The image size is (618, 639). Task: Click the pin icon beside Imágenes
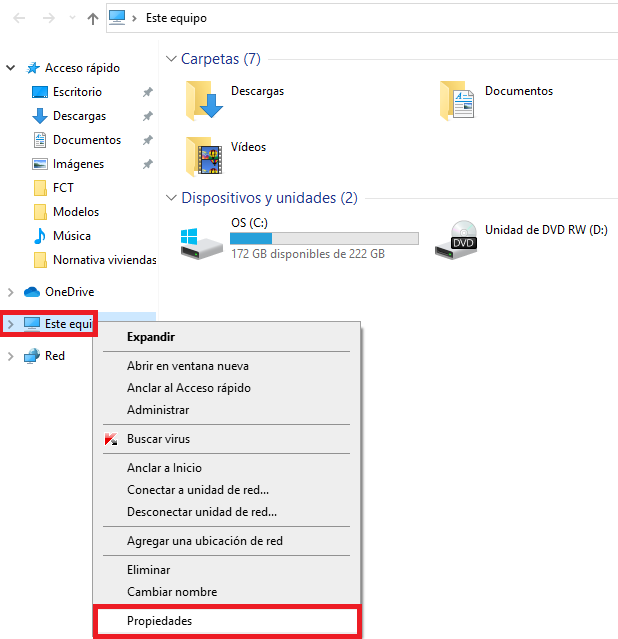tap(148, 164)
